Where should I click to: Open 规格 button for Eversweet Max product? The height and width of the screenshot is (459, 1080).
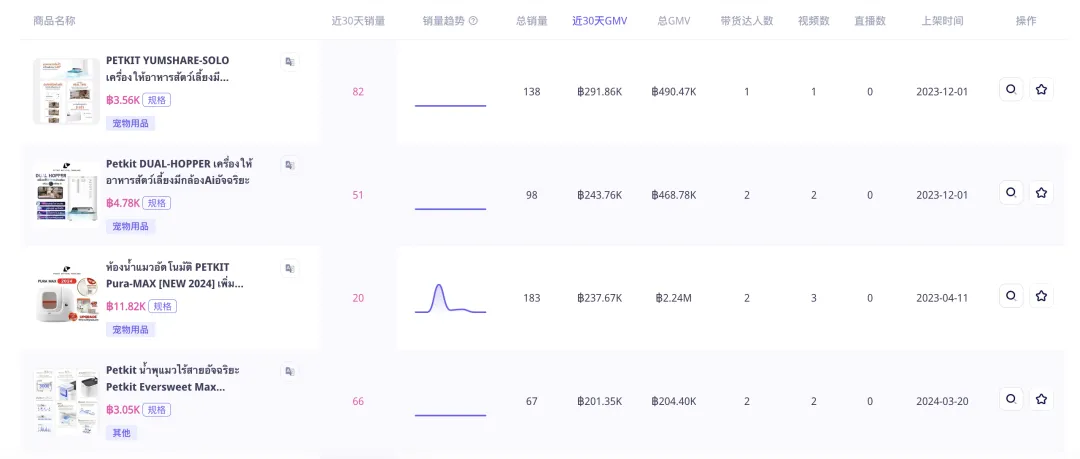[x=157, y=409]
